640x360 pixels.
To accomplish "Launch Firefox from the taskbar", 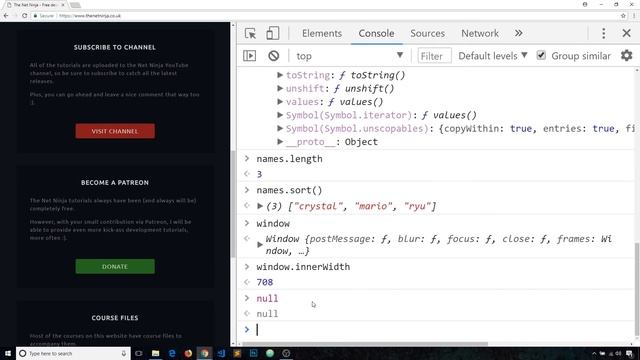I will 188,353.
